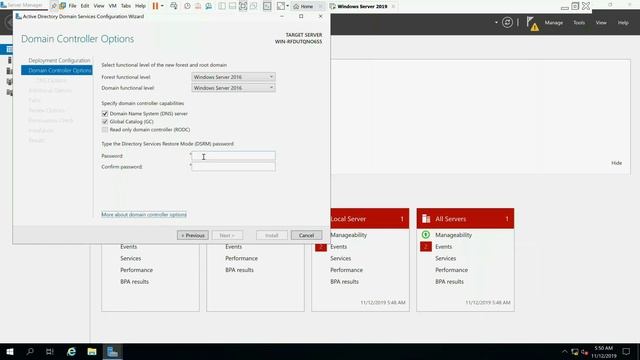The image size is (640, 360).
Task: Open Internet Explorer from the taskbar
Action: click(71, 351)
